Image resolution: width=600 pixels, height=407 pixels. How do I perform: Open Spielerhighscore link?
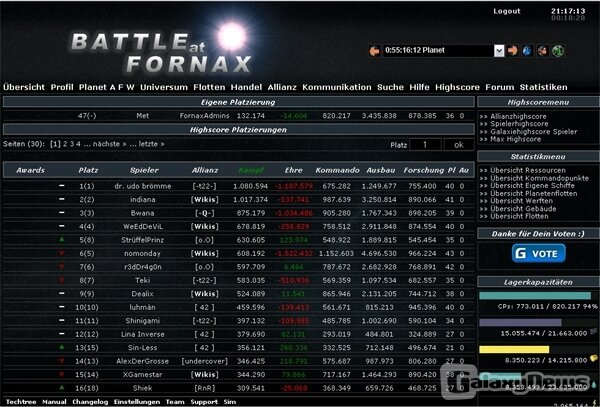[519, 124]
